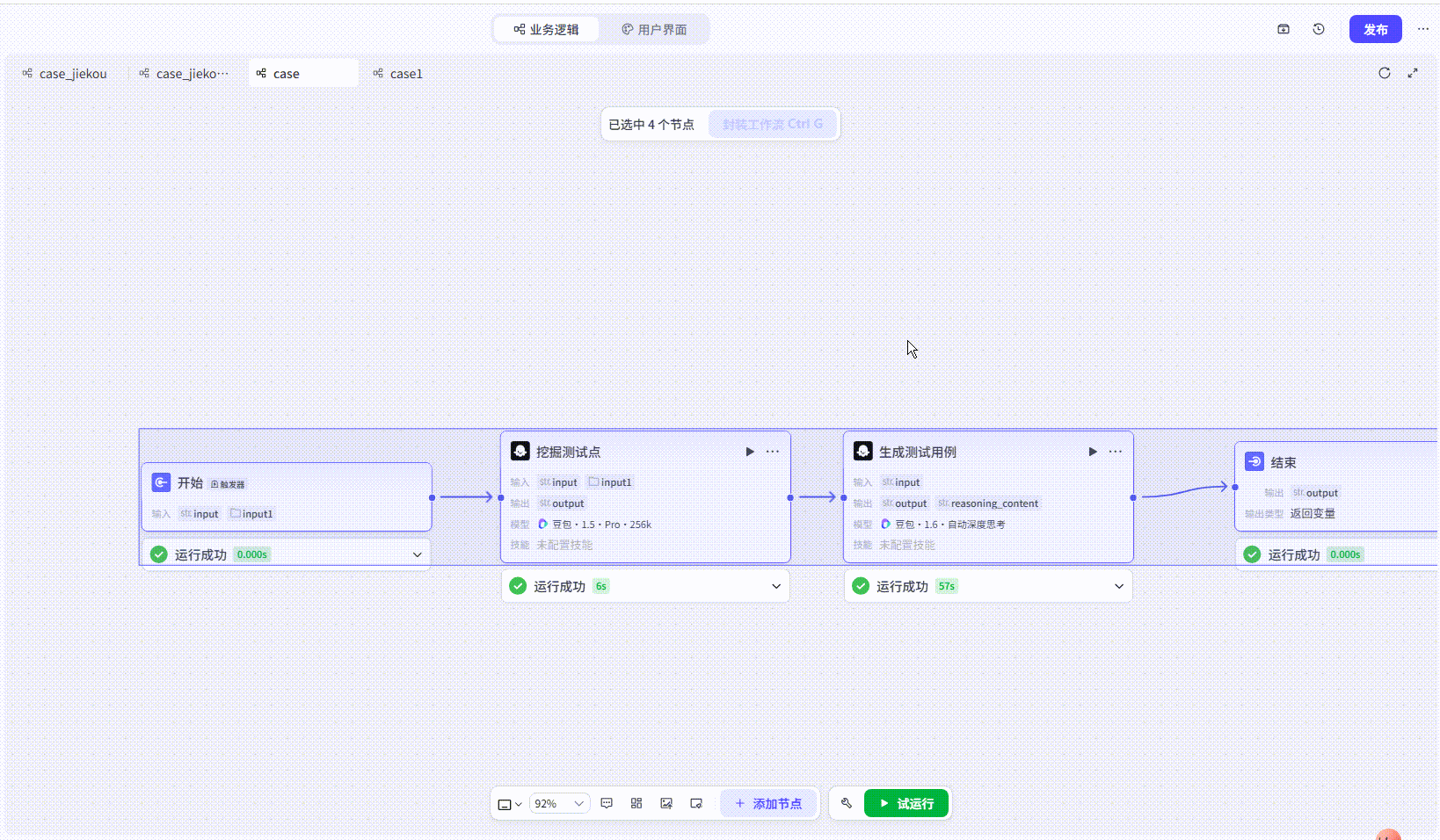The height and width of the screenshot is (840, 1440).
Task: Expand 挖掘测试点 run result showing 6s
Action: pos(776,586)
